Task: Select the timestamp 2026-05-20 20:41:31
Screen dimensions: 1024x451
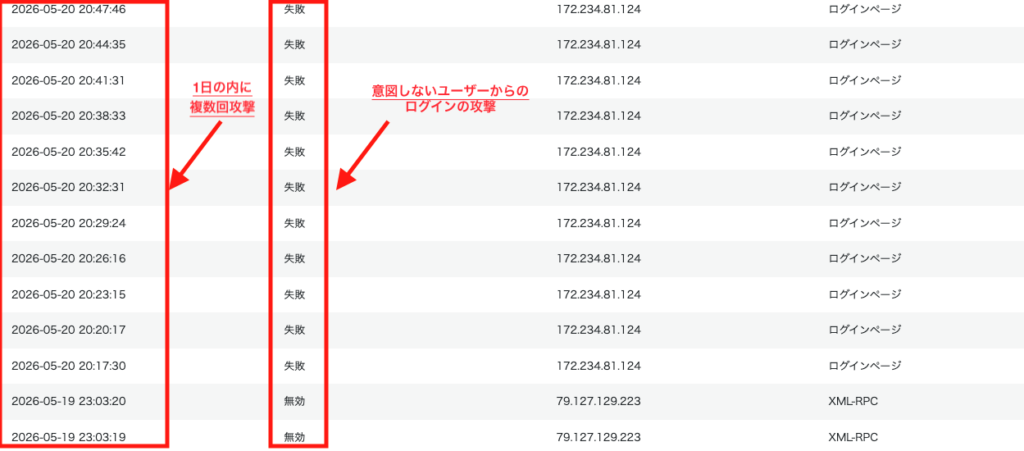Action: pos(68,80)
